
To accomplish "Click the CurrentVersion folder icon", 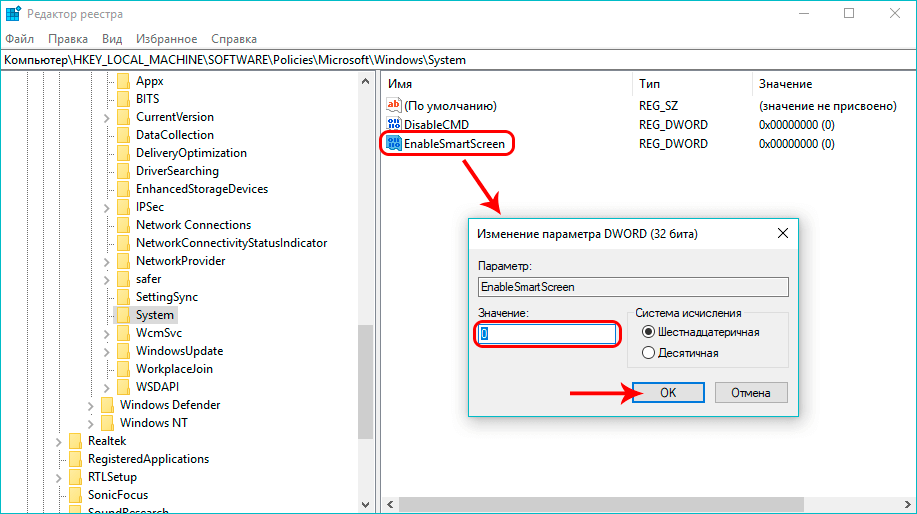I will 123,117.
